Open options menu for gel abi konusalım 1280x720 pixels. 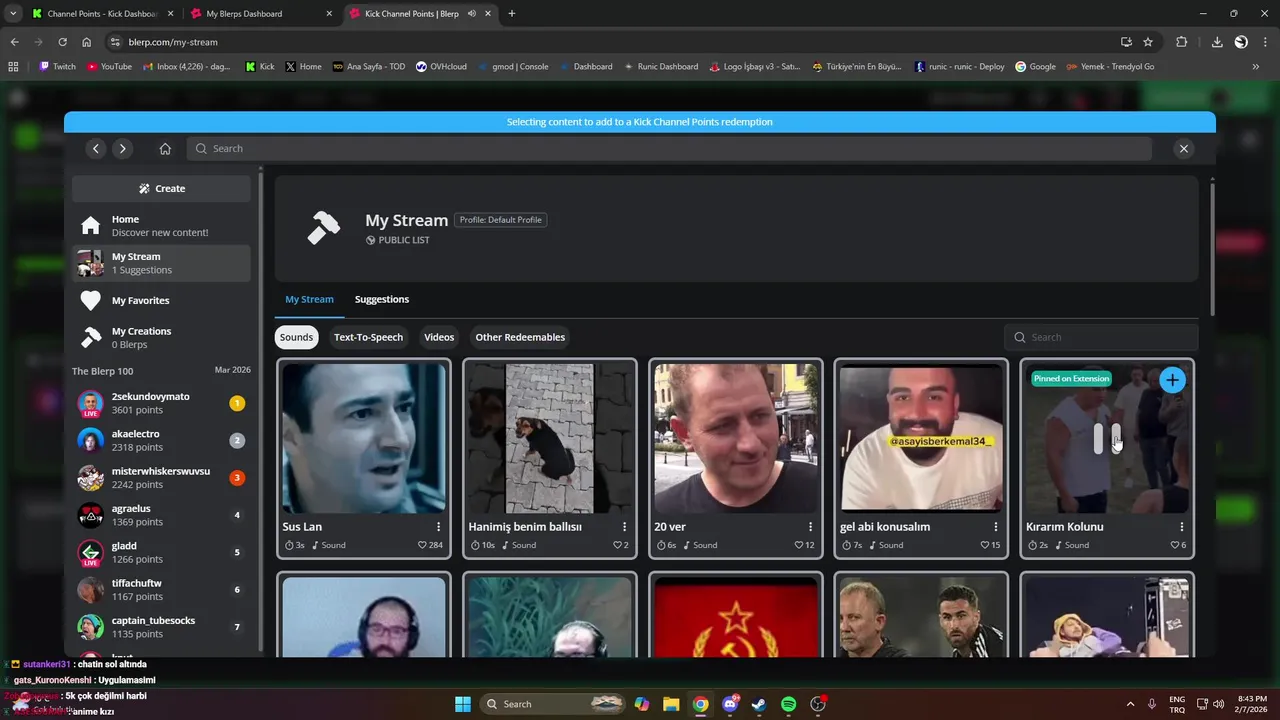point(996,527)
